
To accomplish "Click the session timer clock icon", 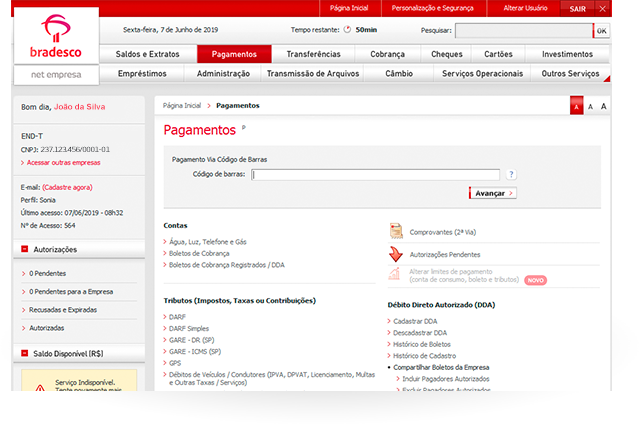I will point(347,31).
